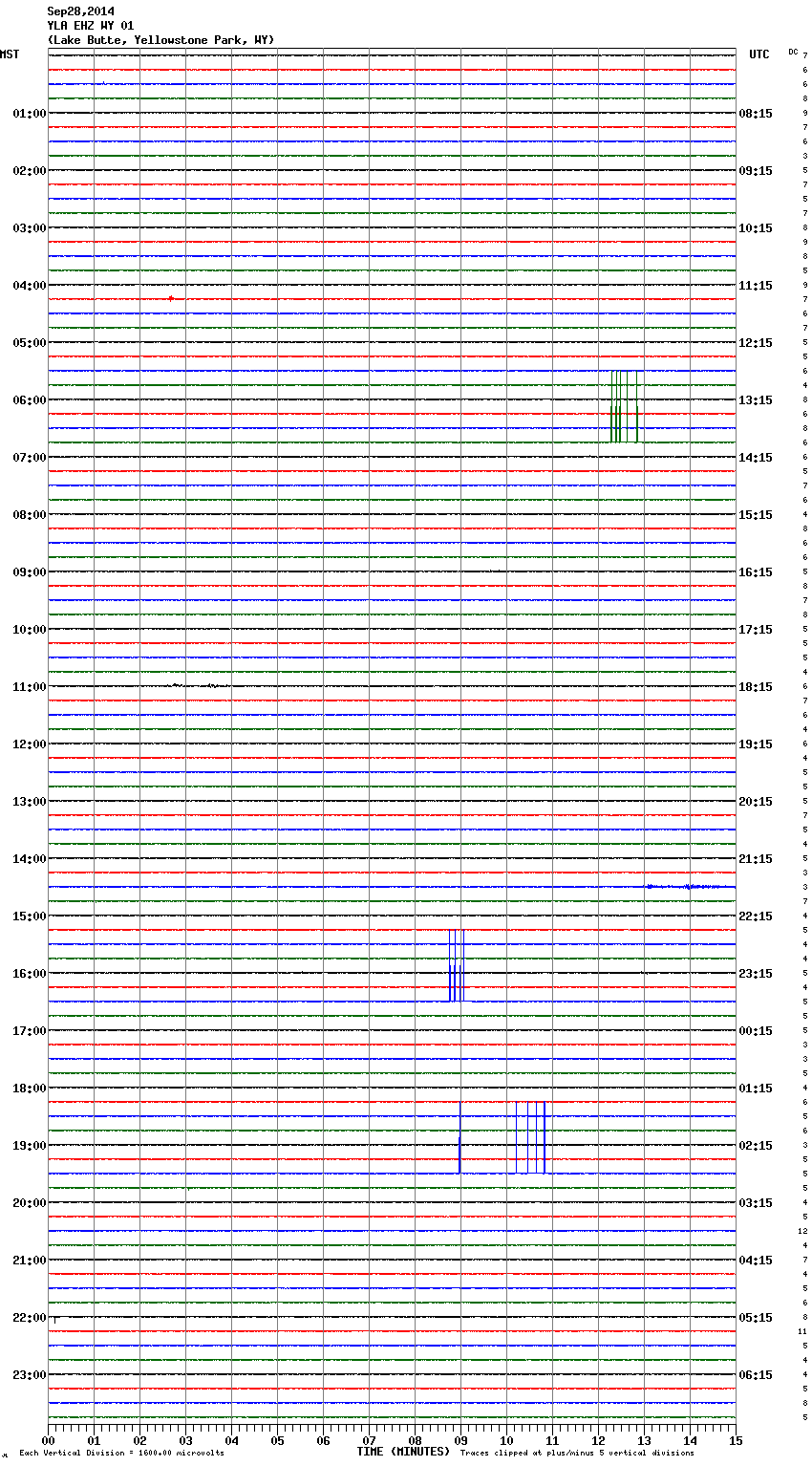812x1466 pixels.
Task: Select the 14:00 MST row label
Action: [x=30, y=859]
